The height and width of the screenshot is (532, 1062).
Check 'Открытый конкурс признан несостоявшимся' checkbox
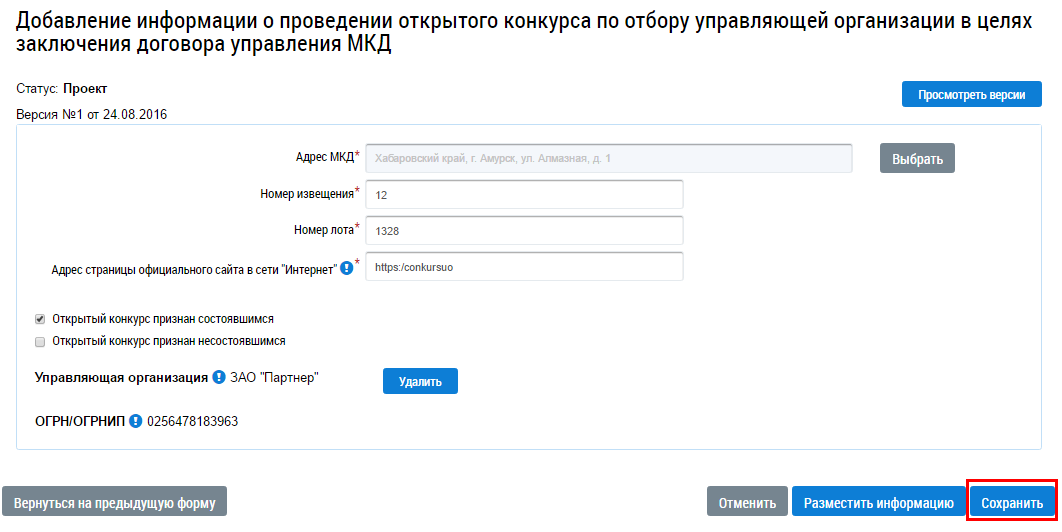[x=40, y=341]
